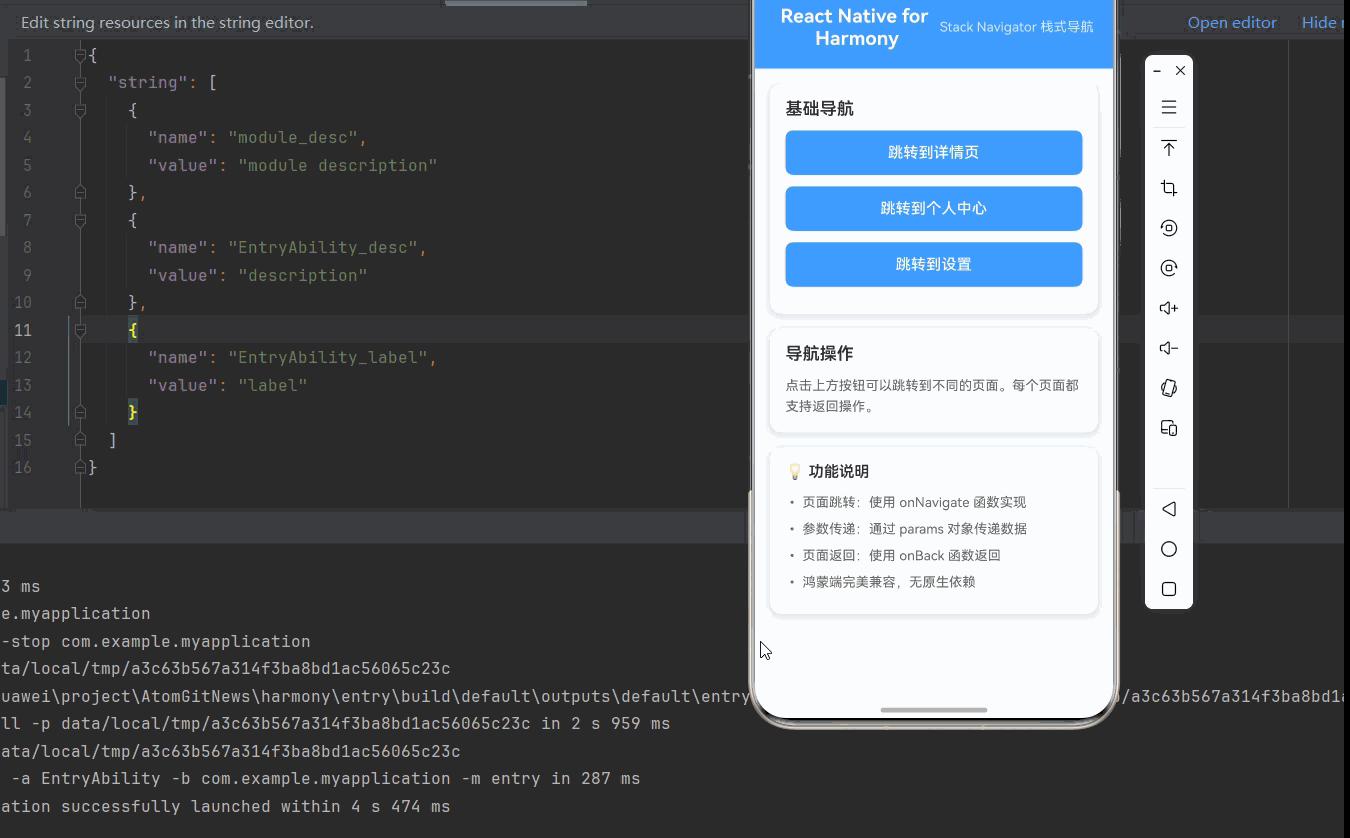This screenshot has height=838, width=1350.
Task: Click line number 11 in the gutter
Action: (22, 330)
